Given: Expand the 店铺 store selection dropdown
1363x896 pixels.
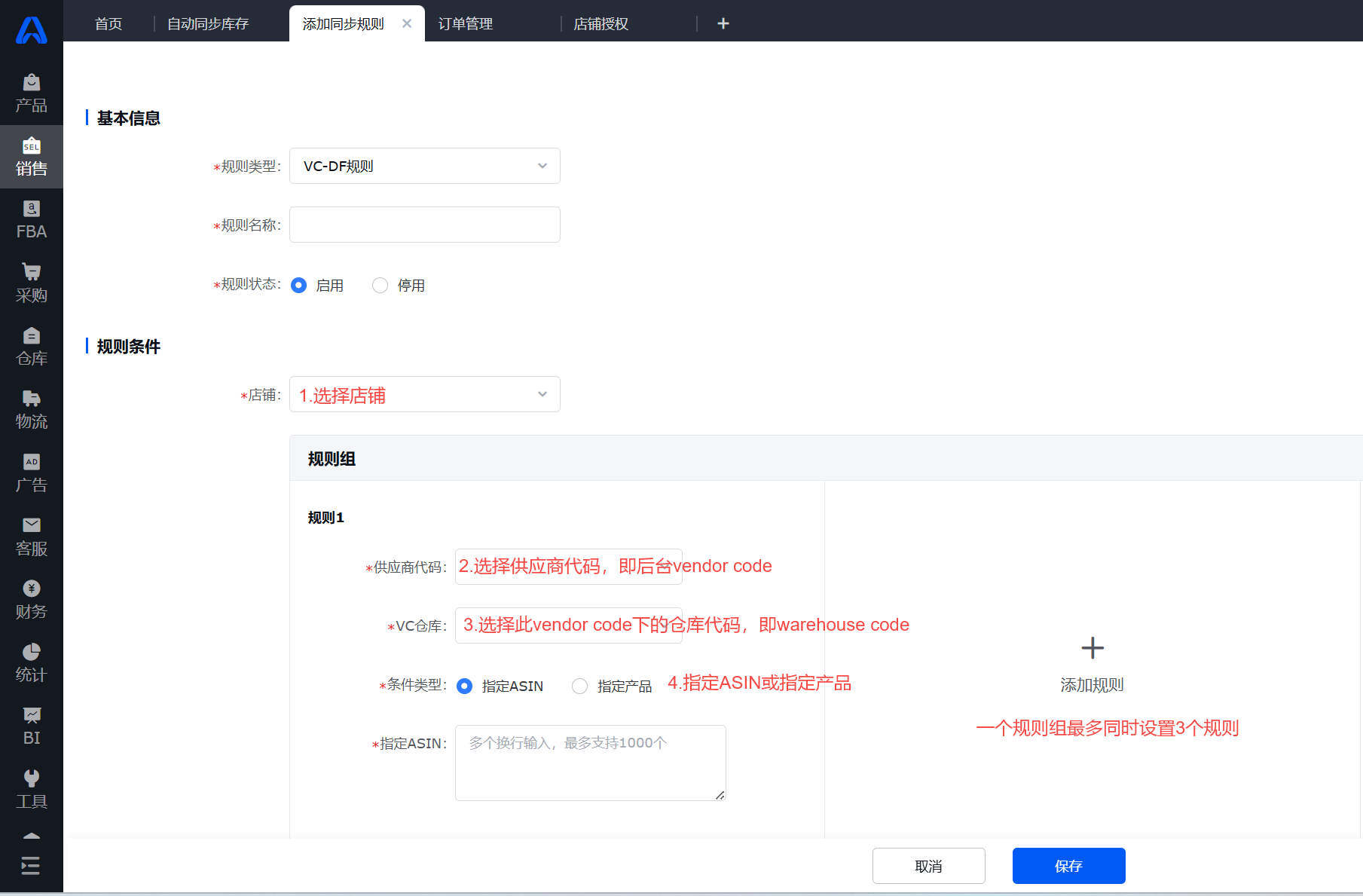Looking at the screenshot, I should [x=424, y=394].
